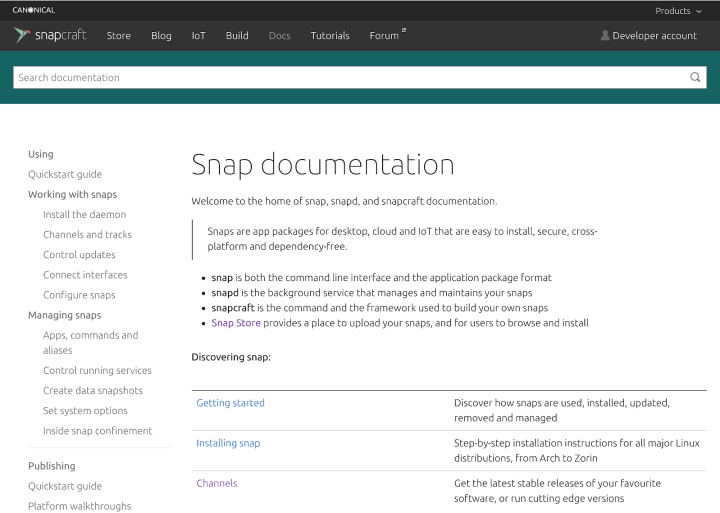Open Install the daemon page
The width and height of the screenshot is (720, 513).
(84, 214)
